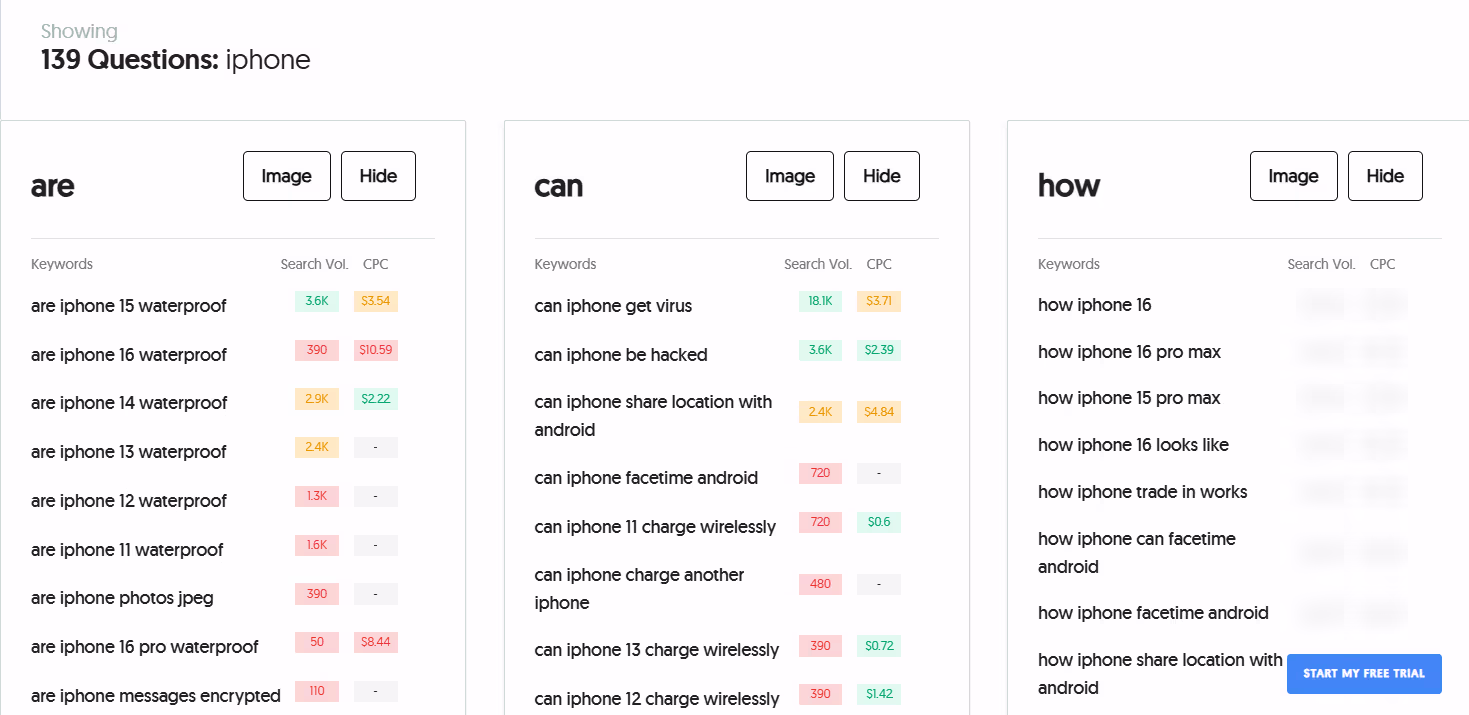
Task: Click 1.6K volume for 'are iphone 11 waterproof'
Action: pyautogui.click(x=317, y=545)
